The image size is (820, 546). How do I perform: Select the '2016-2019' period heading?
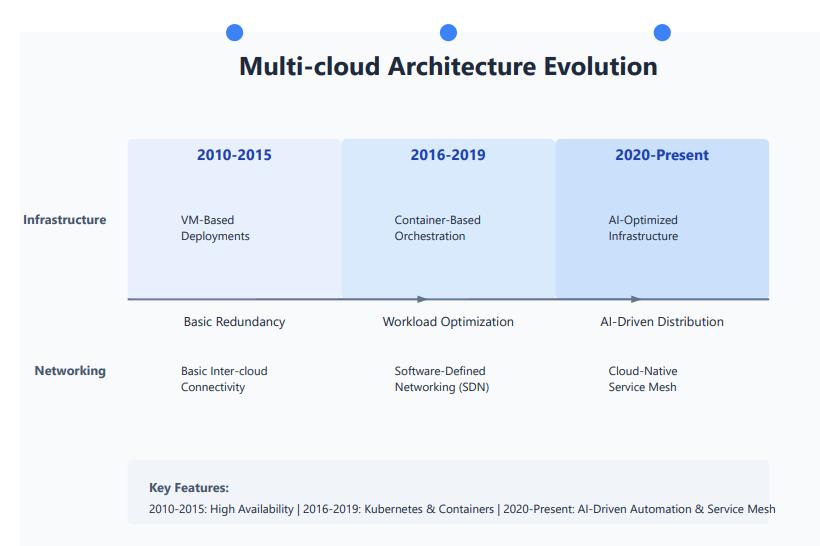(448, 155)
